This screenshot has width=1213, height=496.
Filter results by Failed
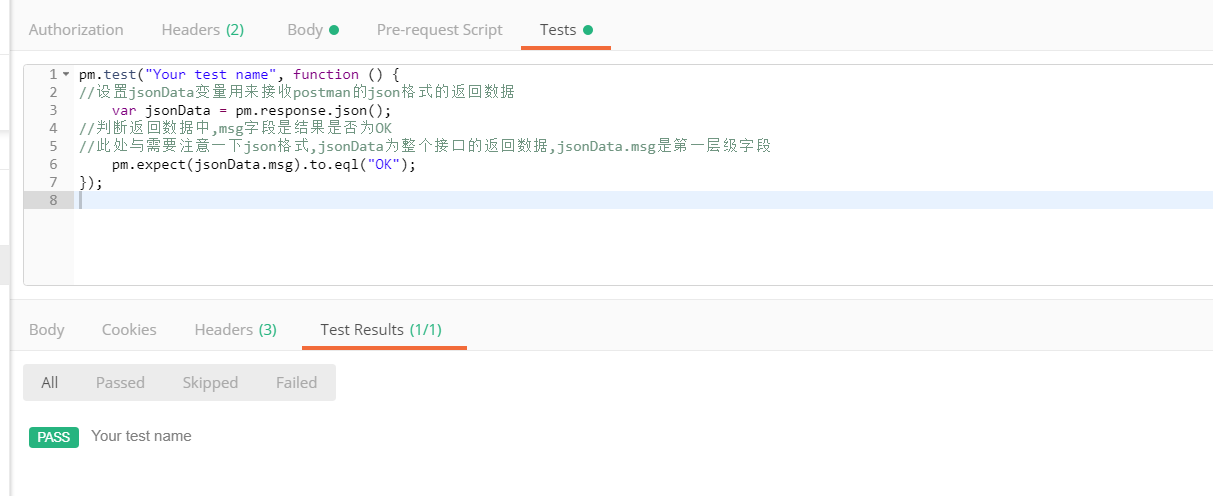click(x=296, y=383)
